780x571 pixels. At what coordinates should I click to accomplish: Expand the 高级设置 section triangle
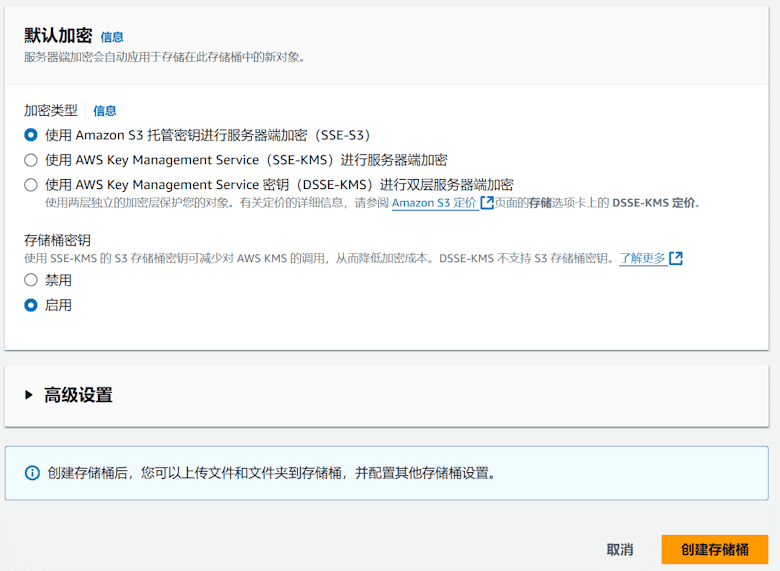[x=29, y=395]
